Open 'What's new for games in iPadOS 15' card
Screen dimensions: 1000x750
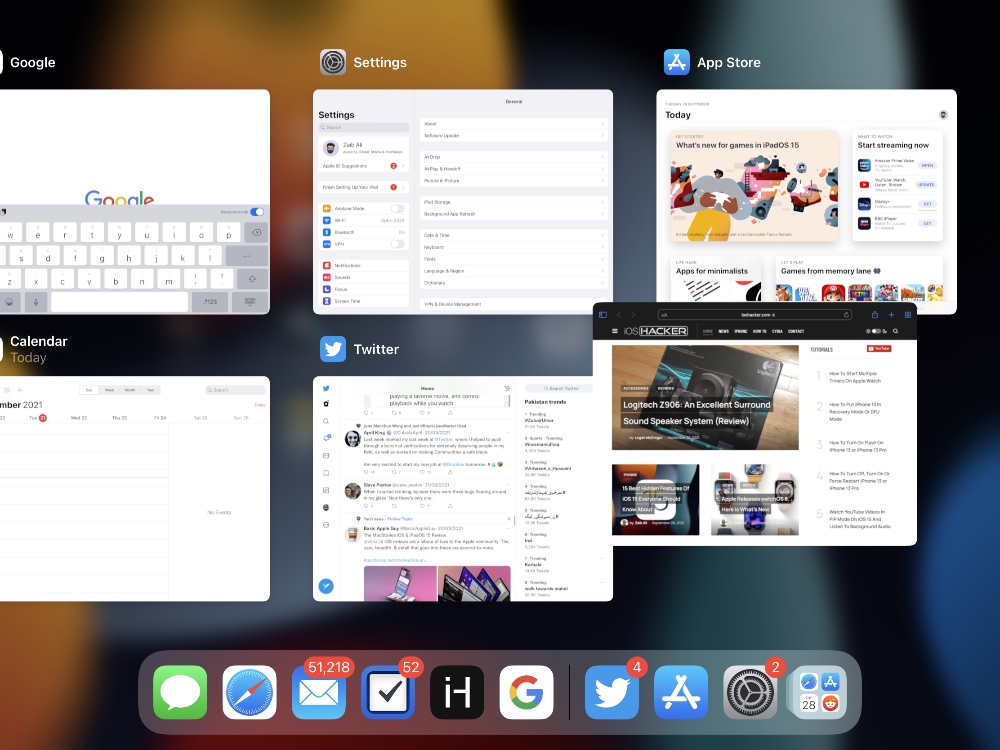click(x=754, y=186)
